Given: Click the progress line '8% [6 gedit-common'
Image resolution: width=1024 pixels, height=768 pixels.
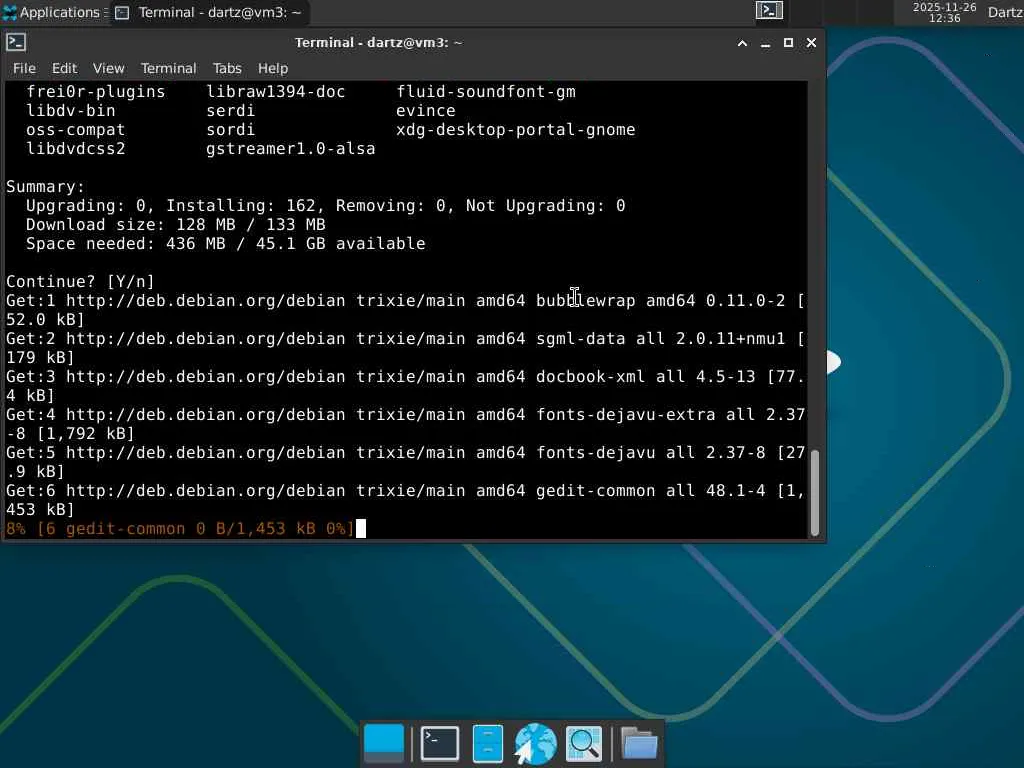Looking at the screenshot, I should coord(180,528).
